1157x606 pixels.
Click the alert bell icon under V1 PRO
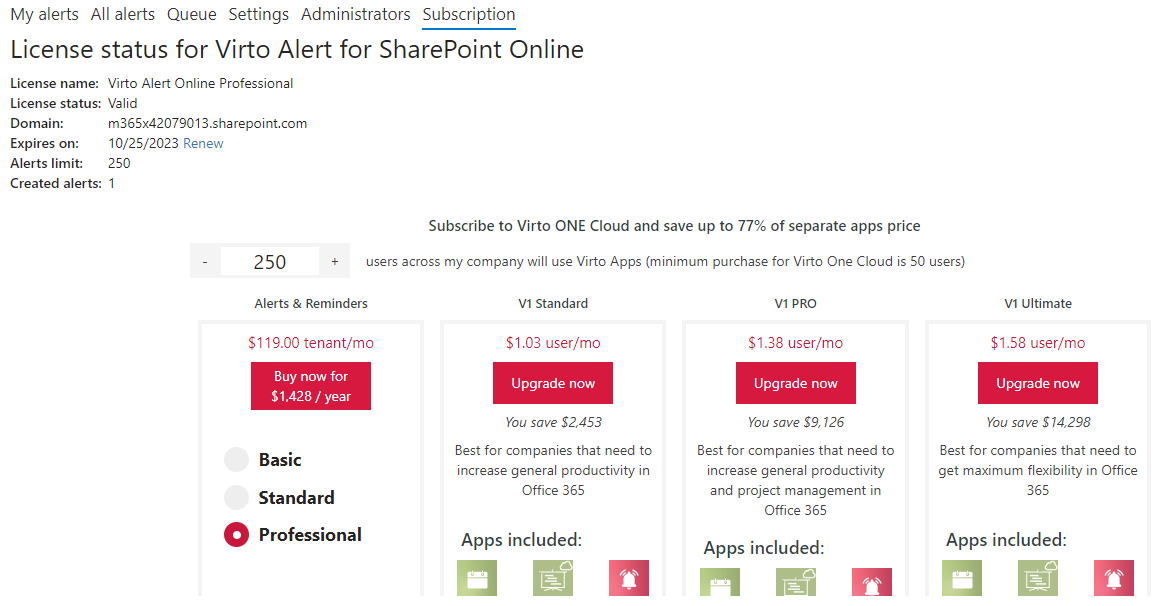click(x=871, y=586)
